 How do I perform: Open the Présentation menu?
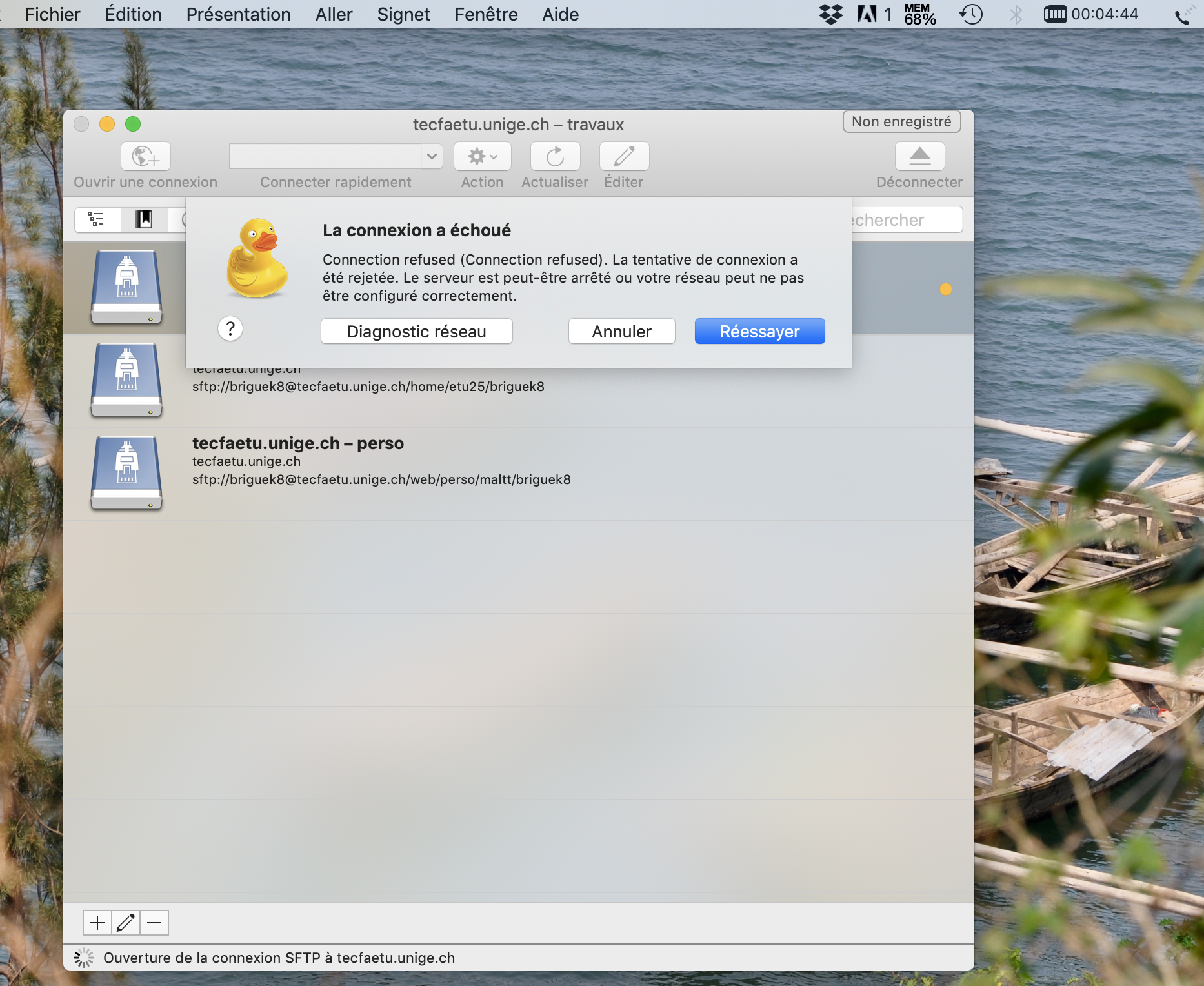[238, 14]
